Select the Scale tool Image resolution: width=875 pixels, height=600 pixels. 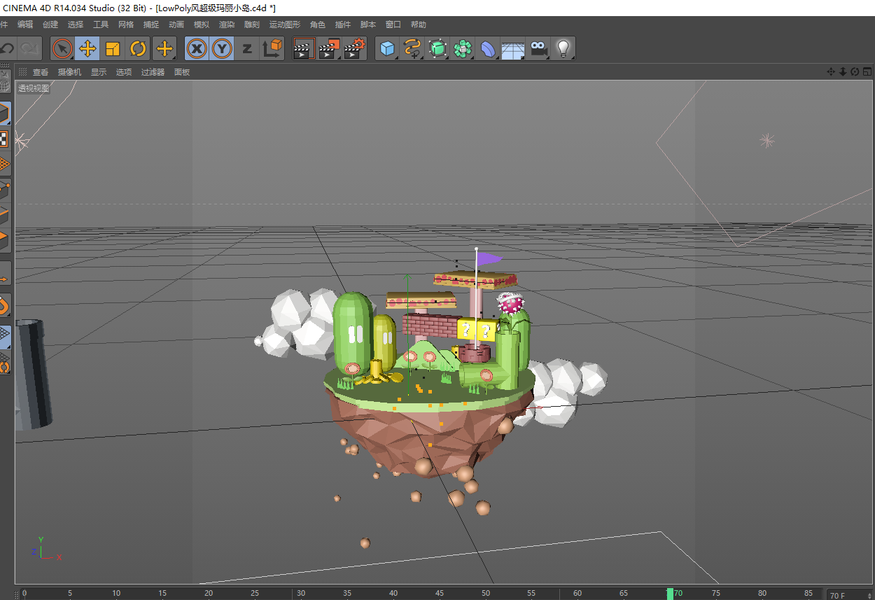click(x=113, y=49)
